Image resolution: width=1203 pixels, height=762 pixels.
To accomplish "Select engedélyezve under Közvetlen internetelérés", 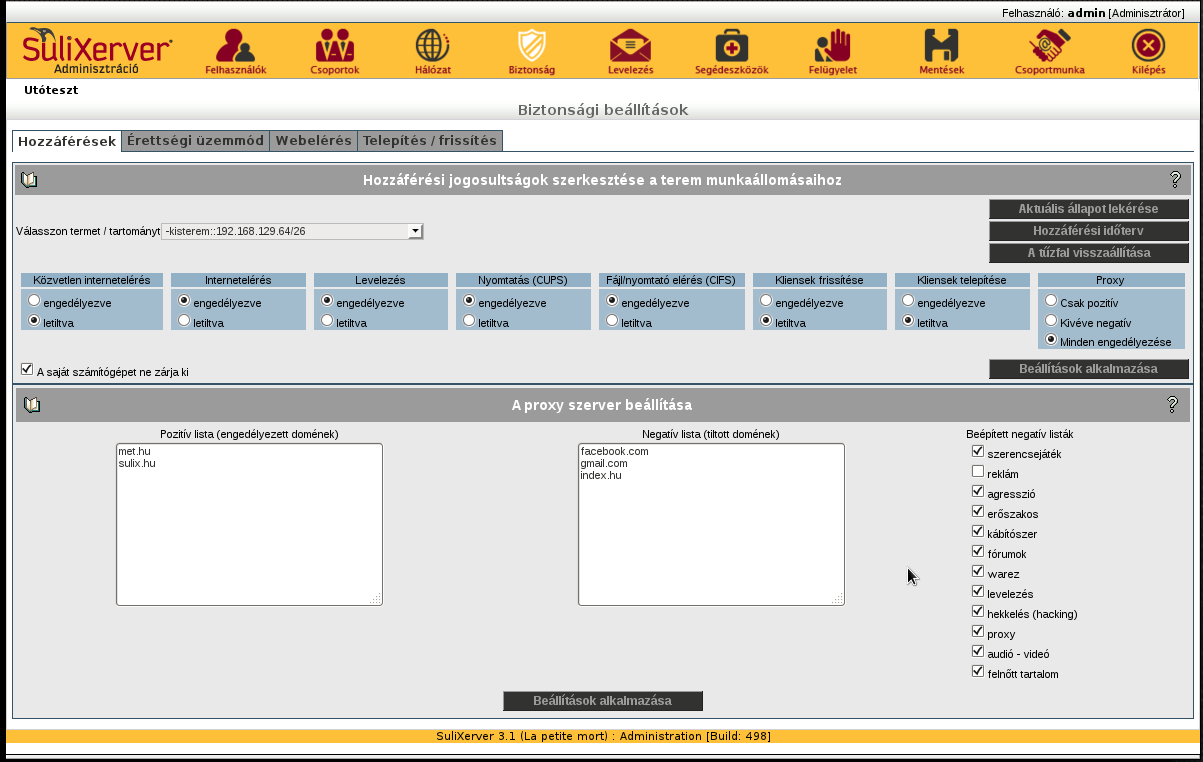I will [35, 300].
